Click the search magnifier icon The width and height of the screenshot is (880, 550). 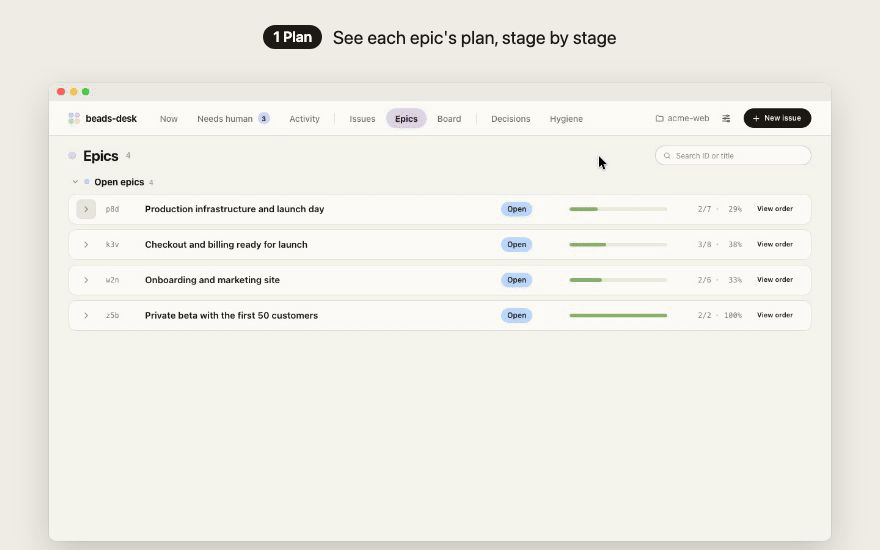click(x=667, y=156)
